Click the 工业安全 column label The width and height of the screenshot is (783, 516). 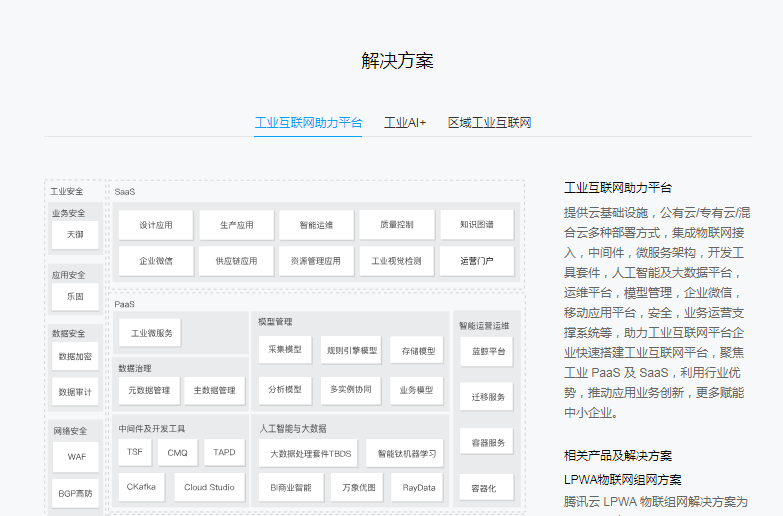[67, 191]
